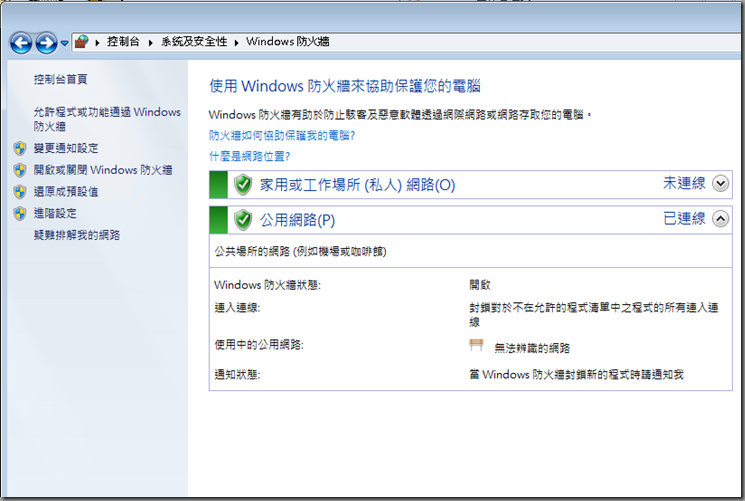
Task: Select the Windows 防火牆 breadcrumb
Action: [287, 42]
